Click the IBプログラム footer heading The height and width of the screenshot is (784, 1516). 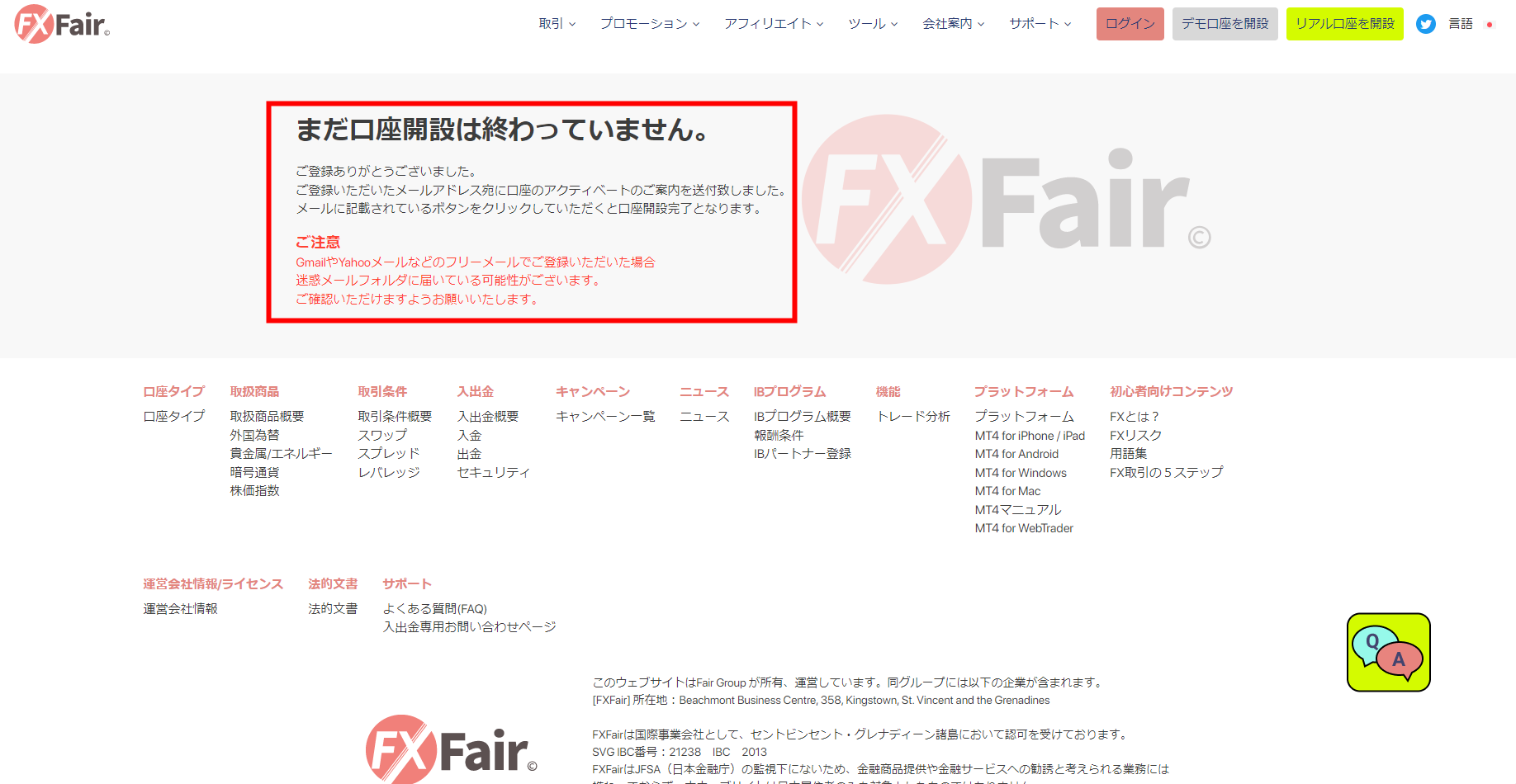pos(789,392)
